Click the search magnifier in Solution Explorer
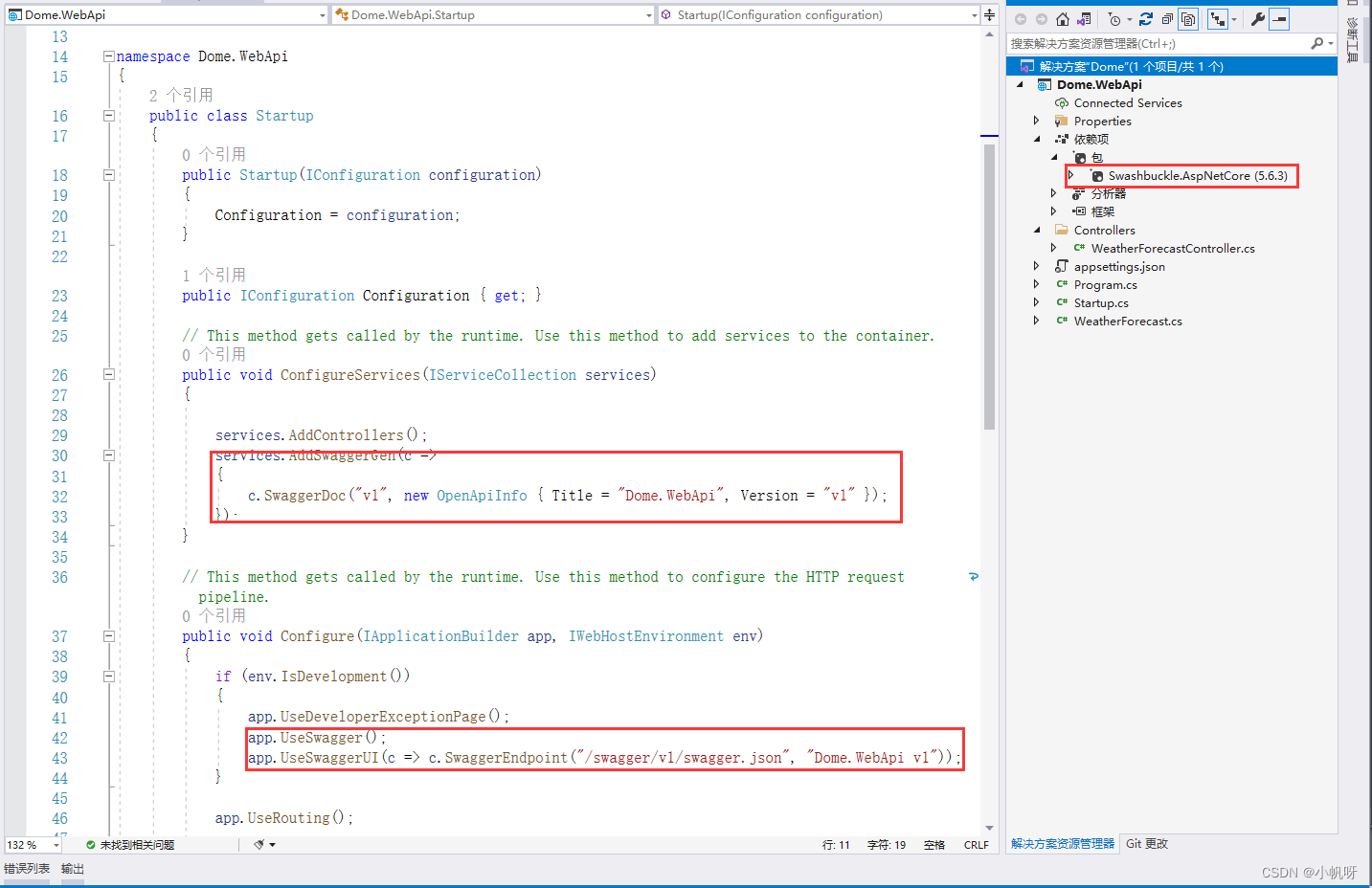1372x888 pixels. (x=1319, y=42)
